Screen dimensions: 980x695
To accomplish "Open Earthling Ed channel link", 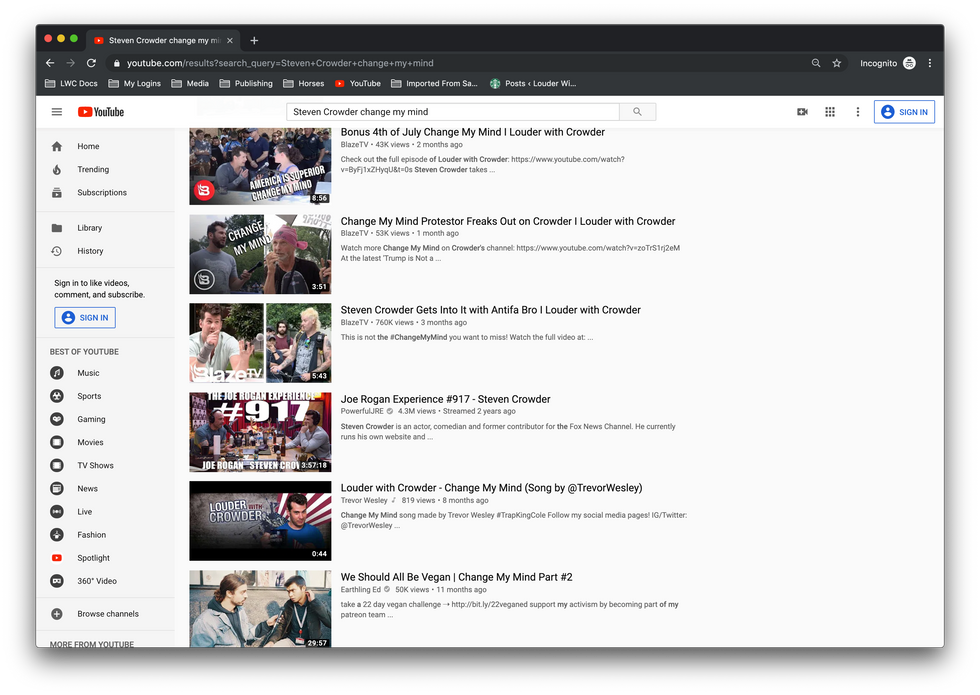I will point(361,589).
